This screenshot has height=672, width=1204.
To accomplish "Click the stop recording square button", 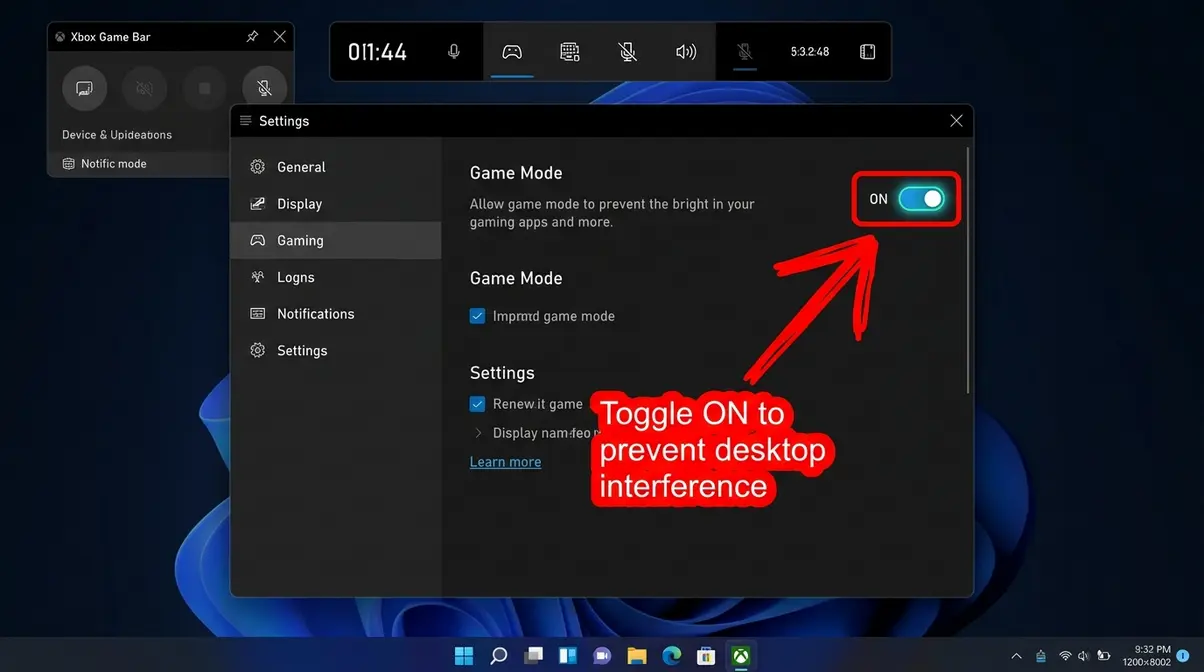I will pos(204,89).
